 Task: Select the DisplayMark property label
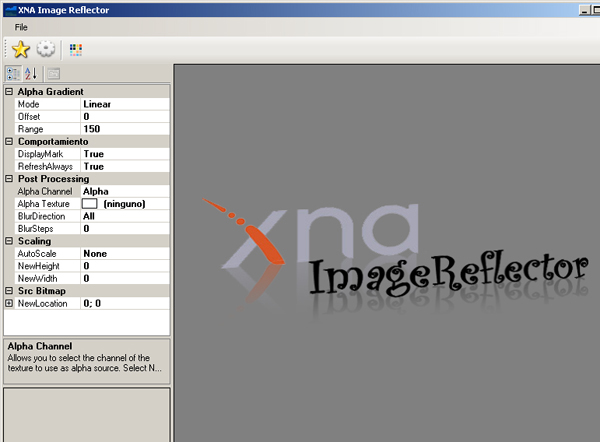[x=41, y=154]
